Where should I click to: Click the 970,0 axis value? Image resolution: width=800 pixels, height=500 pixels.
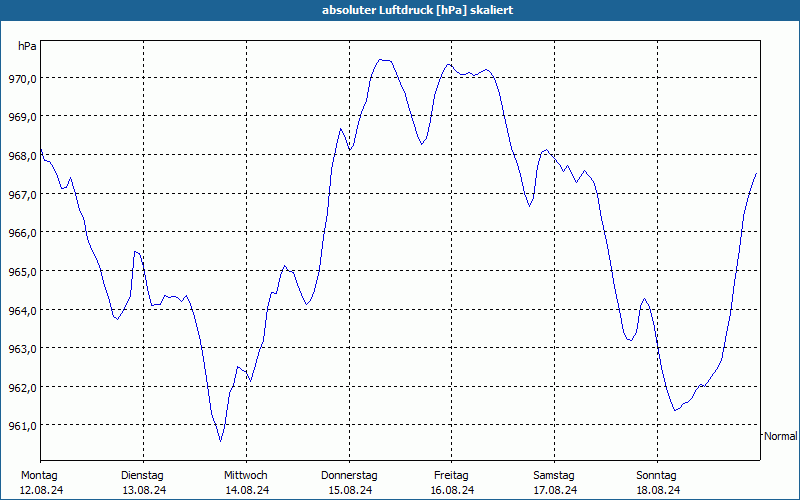tap(21, 79)
